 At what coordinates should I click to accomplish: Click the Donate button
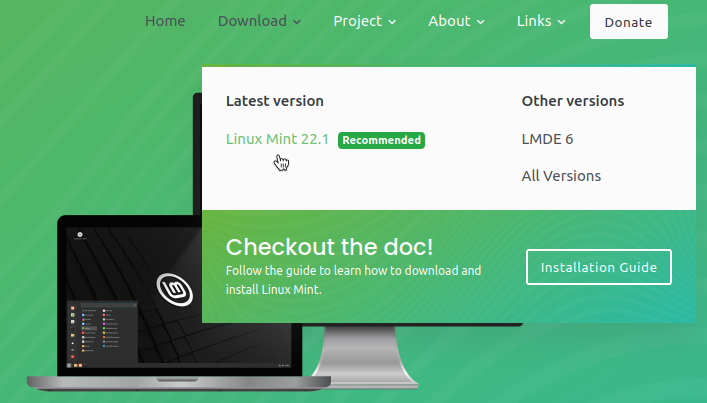click(629, 22)
